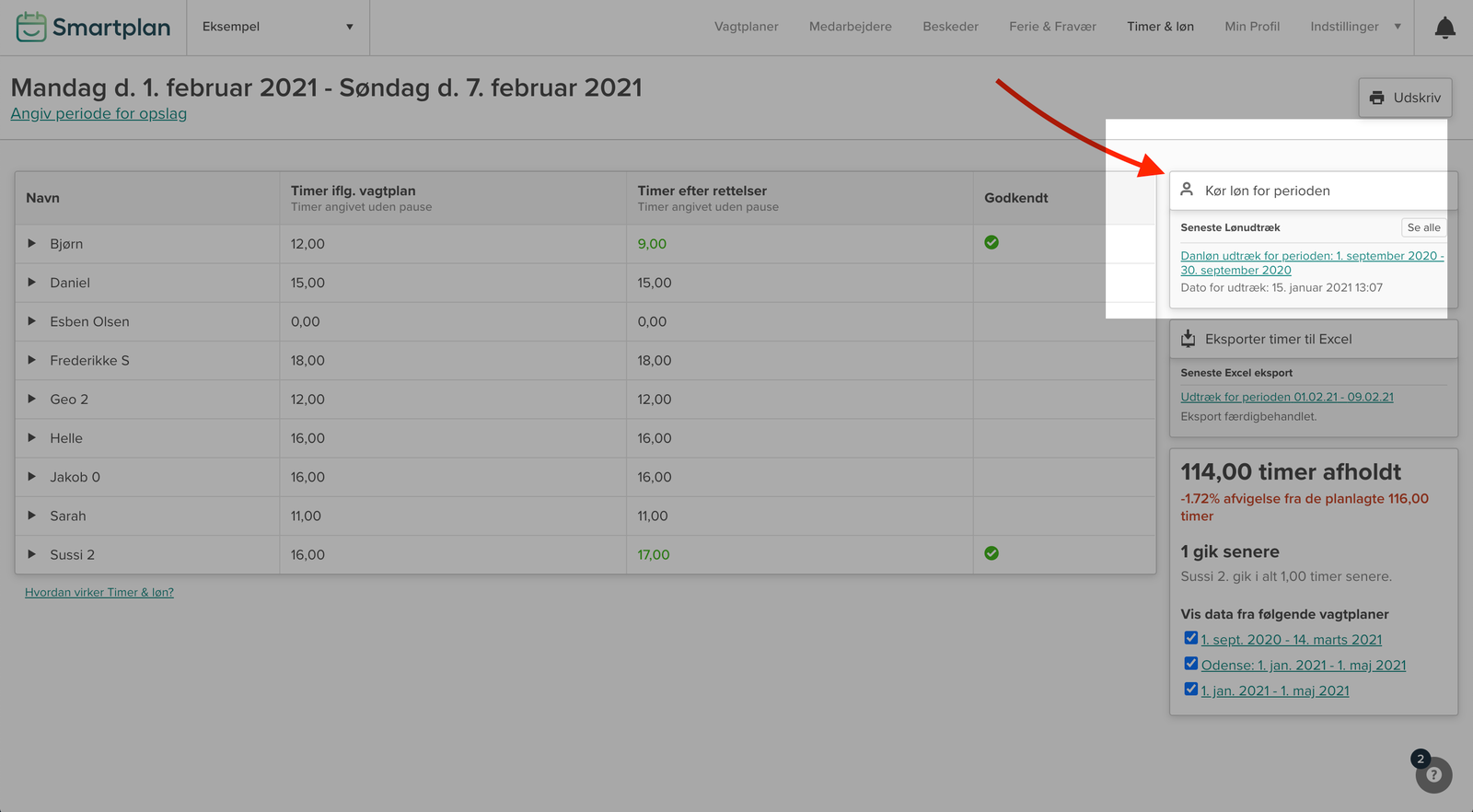Open the Hvordan virker Timer & løn link
Screen dimensions: 1473x812
[x=99, y=593]
